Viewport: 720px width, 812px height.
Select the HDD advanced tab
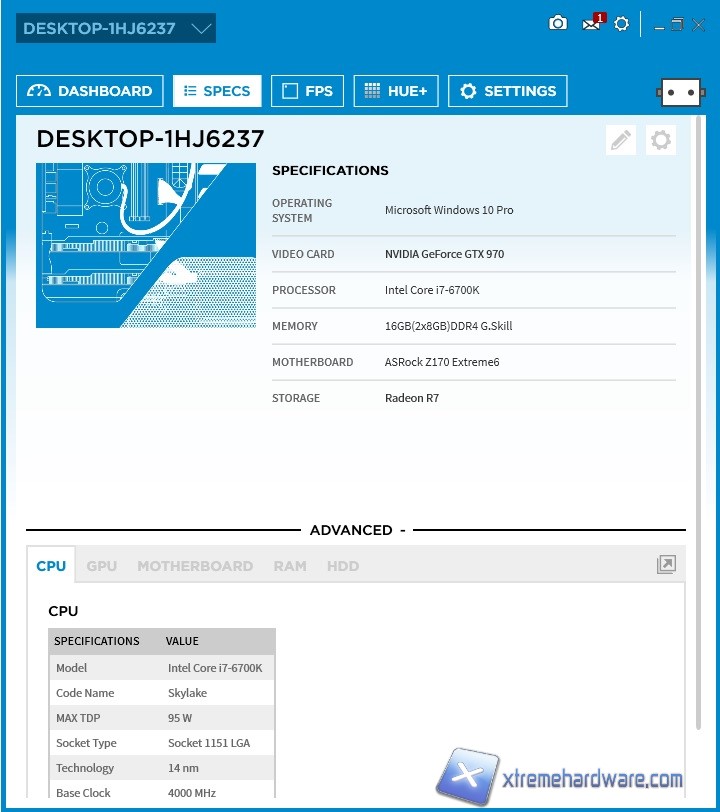pyautogui.click(x=342, y=566)
